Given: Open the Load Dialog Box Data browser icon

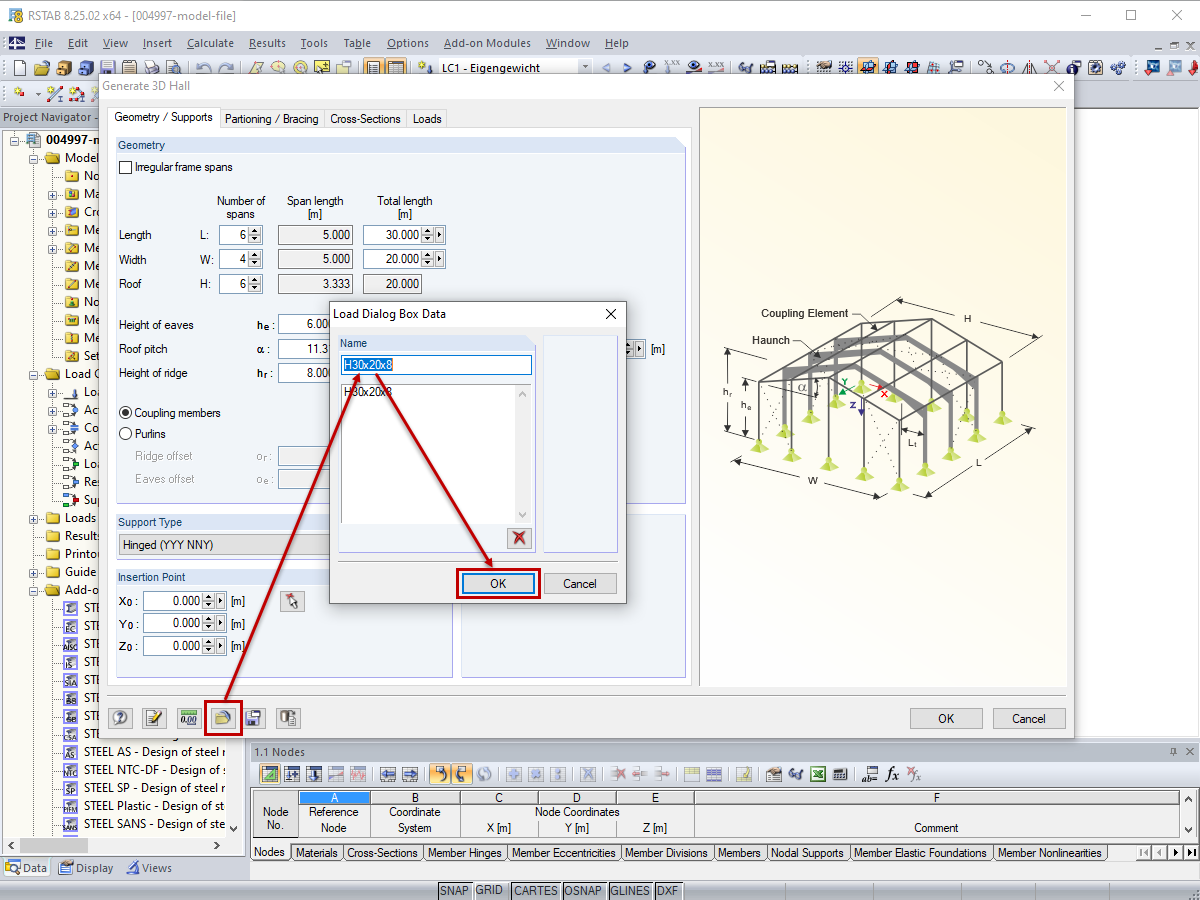Looking at the screenshot, I should [x=223, y=718].
